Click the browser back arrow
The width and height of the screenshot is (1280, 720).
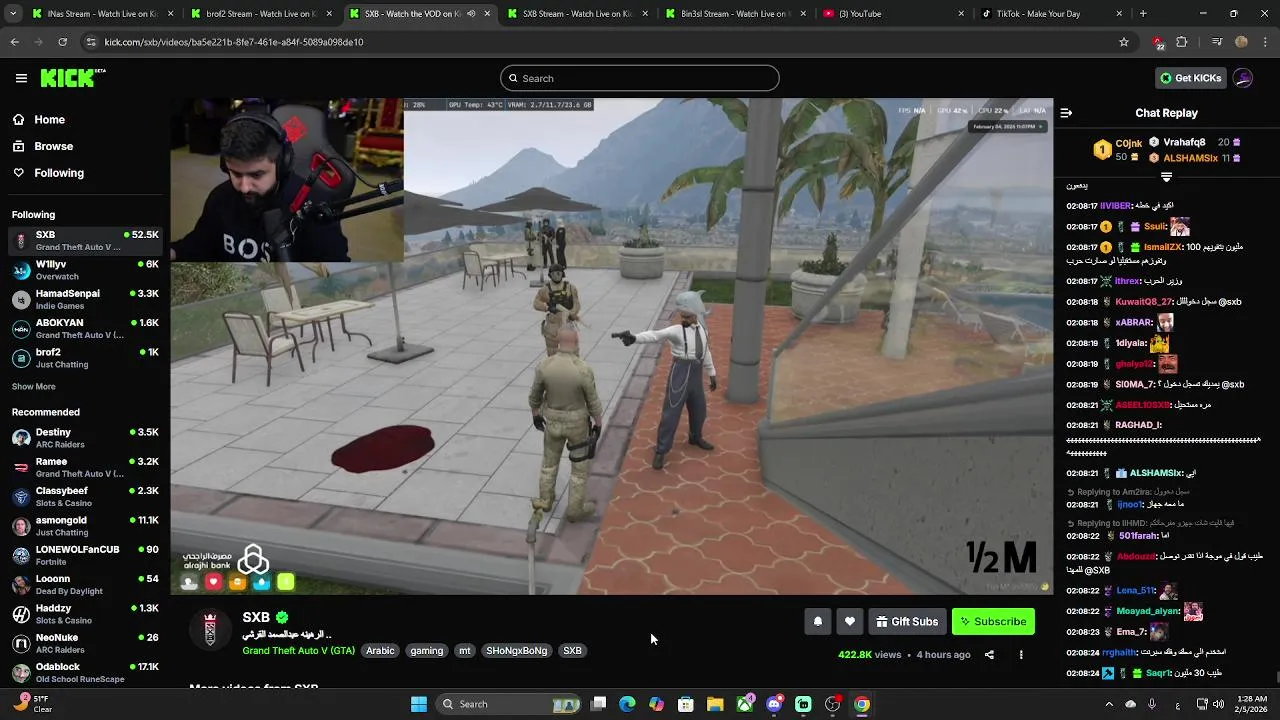(15, 42)
